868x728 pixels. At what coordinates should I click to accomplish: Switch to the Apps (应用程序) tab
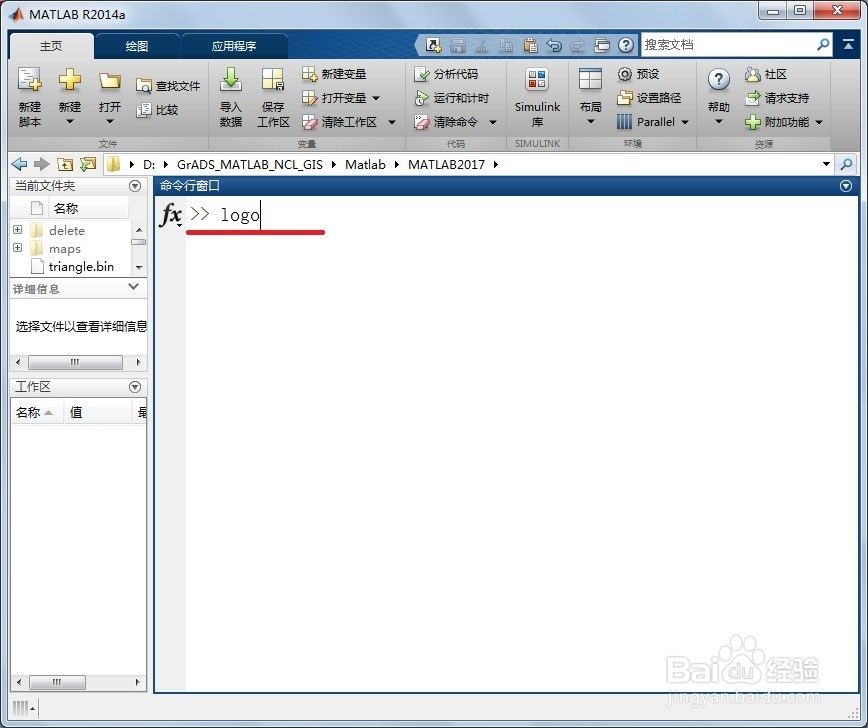234,46
